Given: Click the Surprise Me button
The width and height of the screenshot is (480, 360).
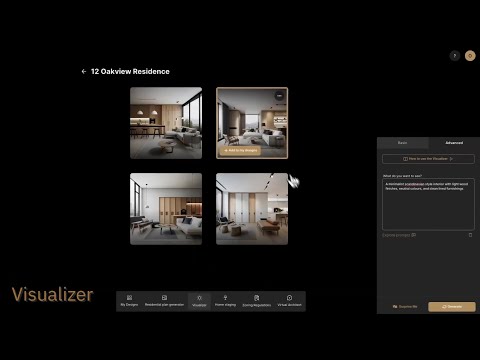Looking at the screenshot, I should pos(405,307).
